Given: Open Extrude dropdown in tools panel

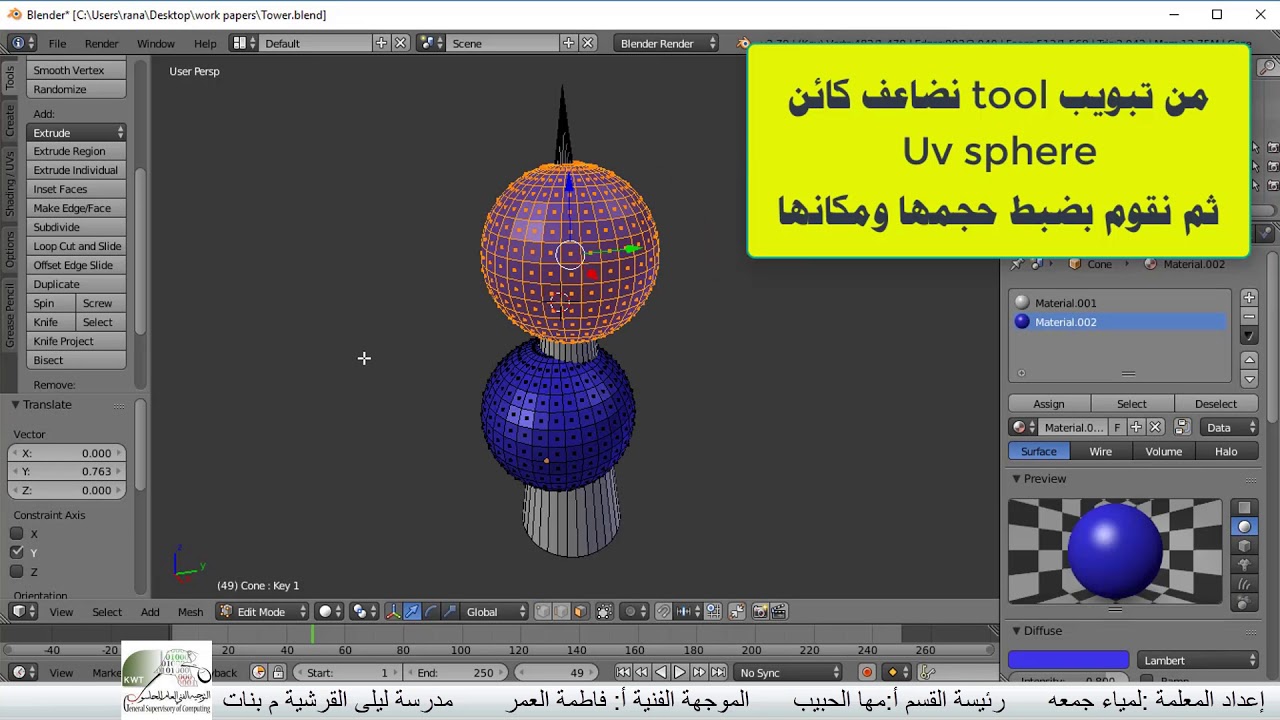Looking at the screenshot, I should tap(76, 132).
